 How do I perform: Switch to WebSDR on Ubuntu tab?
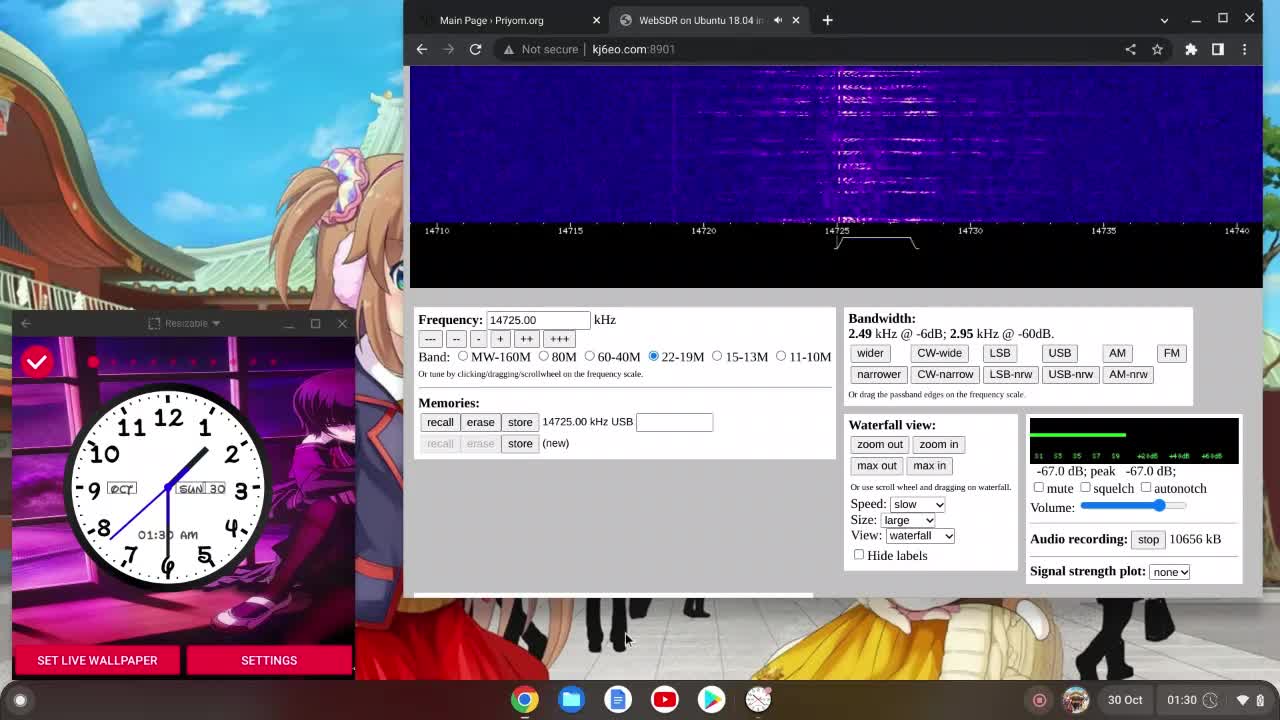(701, 20)
